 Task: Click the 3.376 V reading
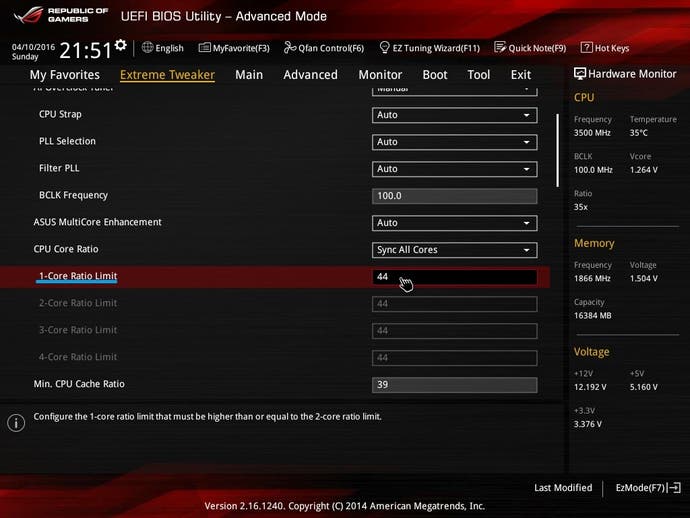point(588,424)
